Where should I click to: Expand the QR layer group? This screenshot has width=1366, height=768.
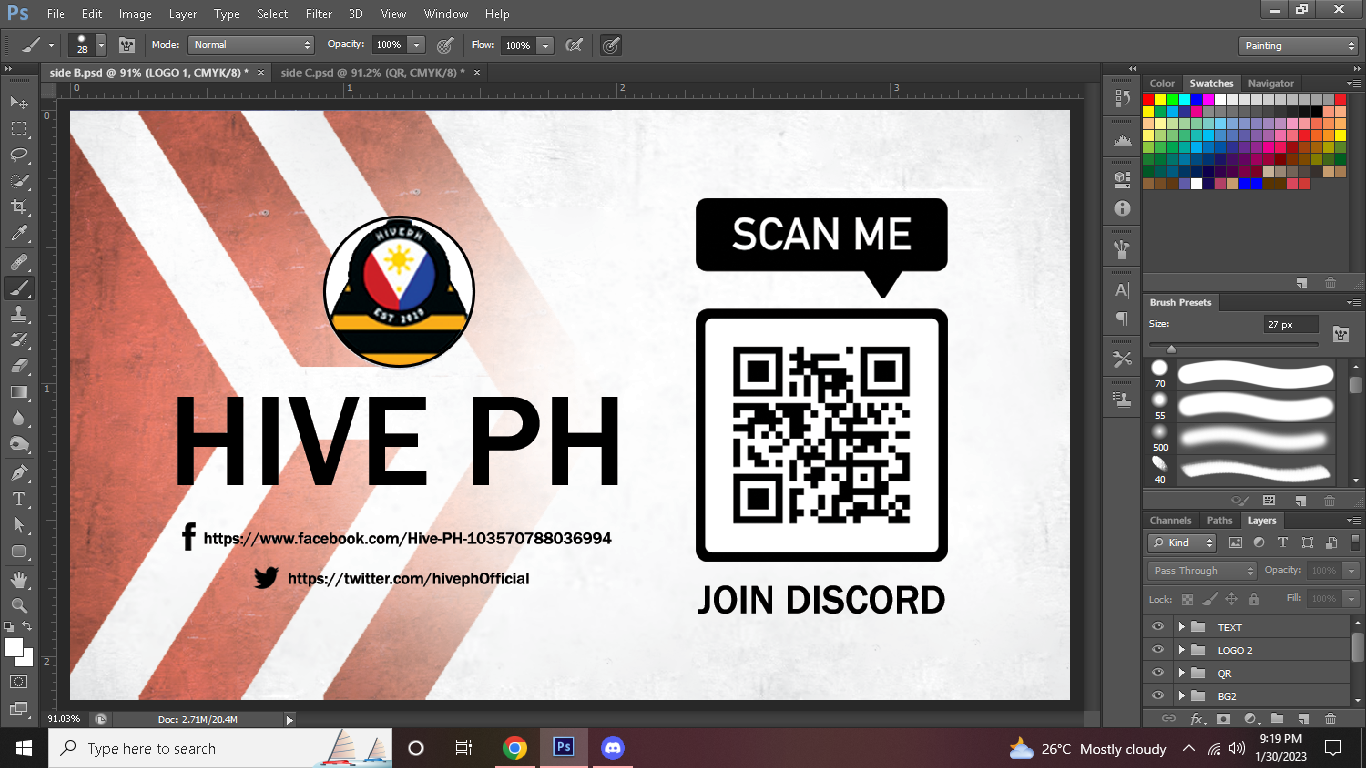tap(1181, 673)
